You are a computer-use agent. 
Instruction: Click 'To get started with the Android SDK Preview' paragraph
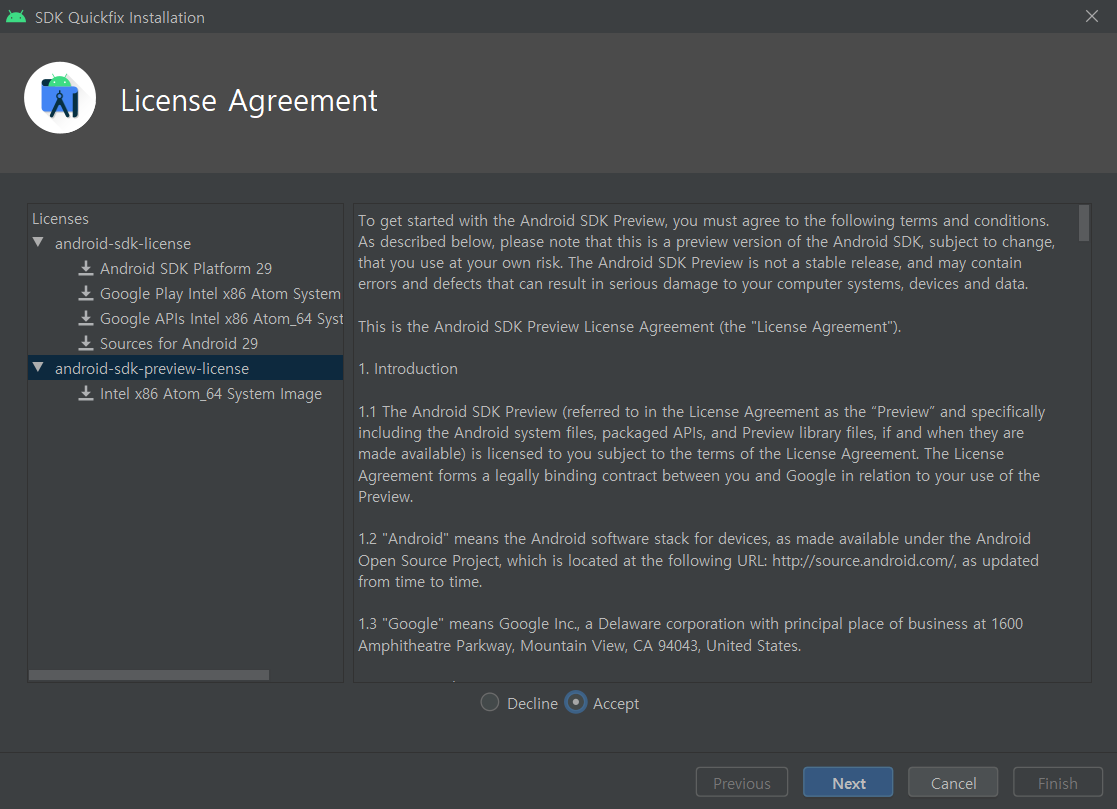coord(707,252)
